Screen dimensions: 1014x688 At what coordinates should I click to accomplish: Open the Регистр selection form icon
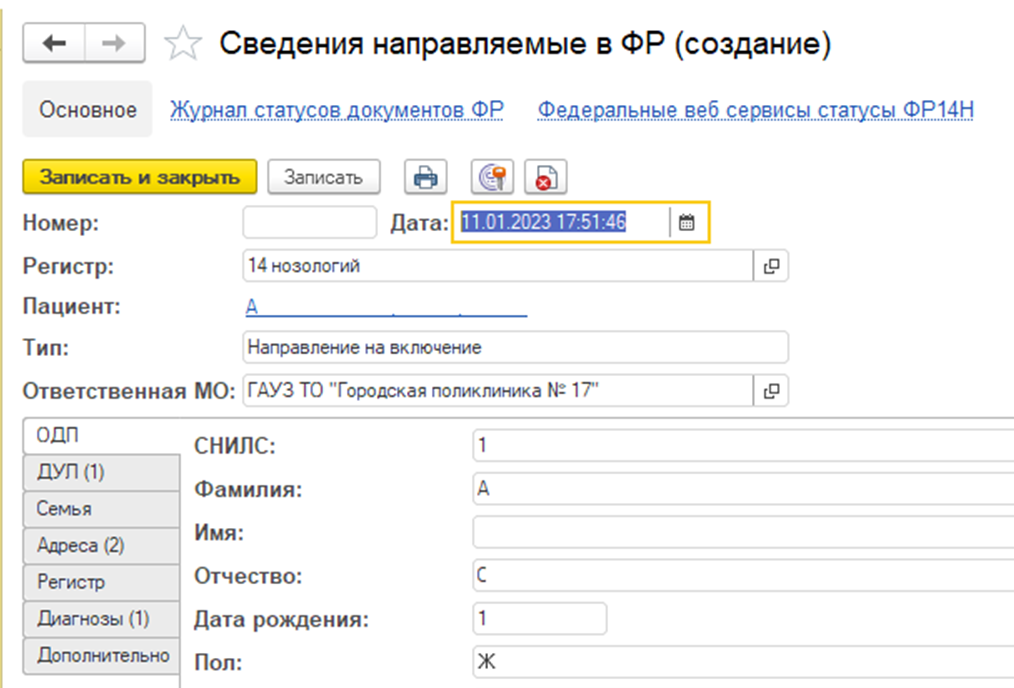coord(770,266)
